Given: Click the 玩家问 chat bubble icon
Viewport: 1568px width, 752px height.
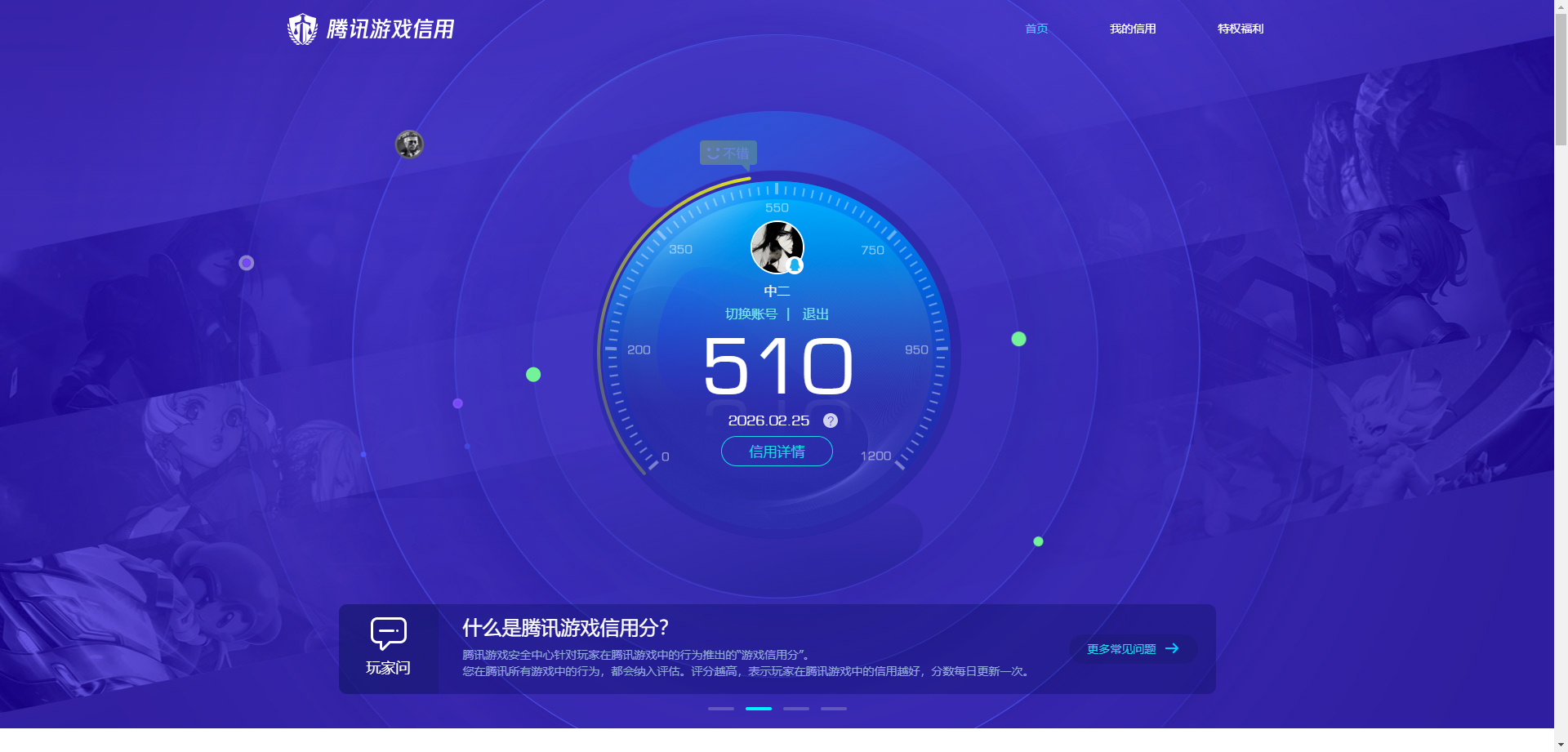Looking at the screenshot, I should tap(388, 634).
